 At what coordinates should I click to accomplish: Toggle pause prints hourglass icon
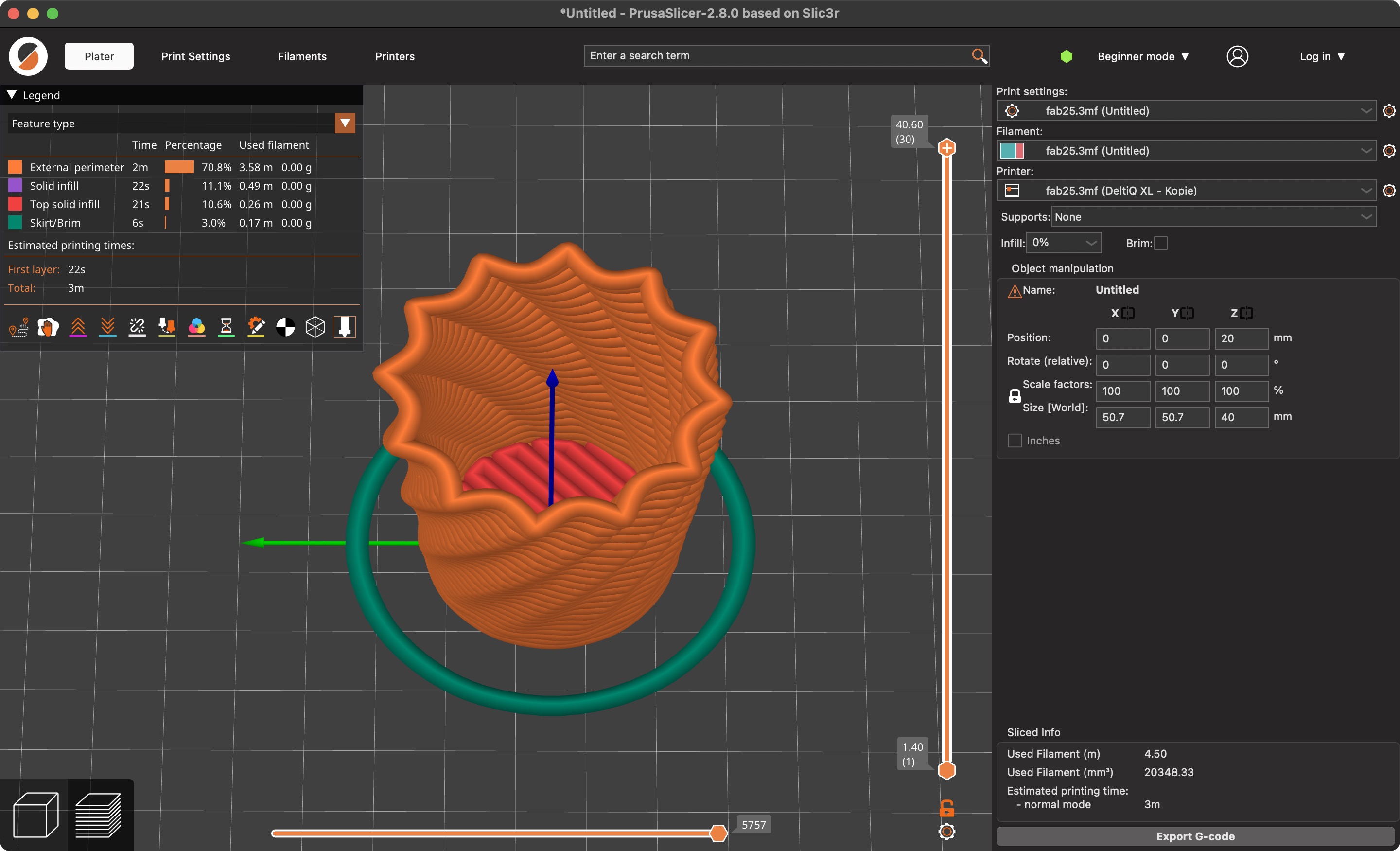[226, 327]
